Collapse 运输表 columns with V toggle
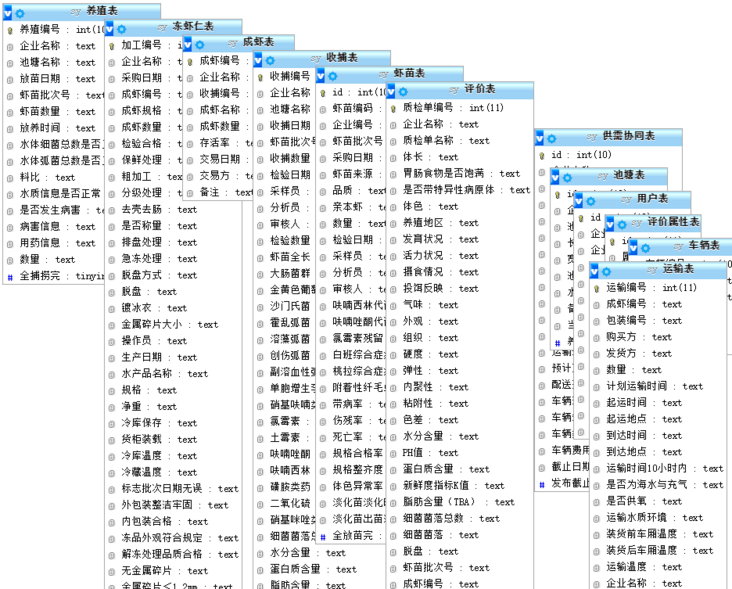Viewport: 732px width, 589px height. (594, 270)
